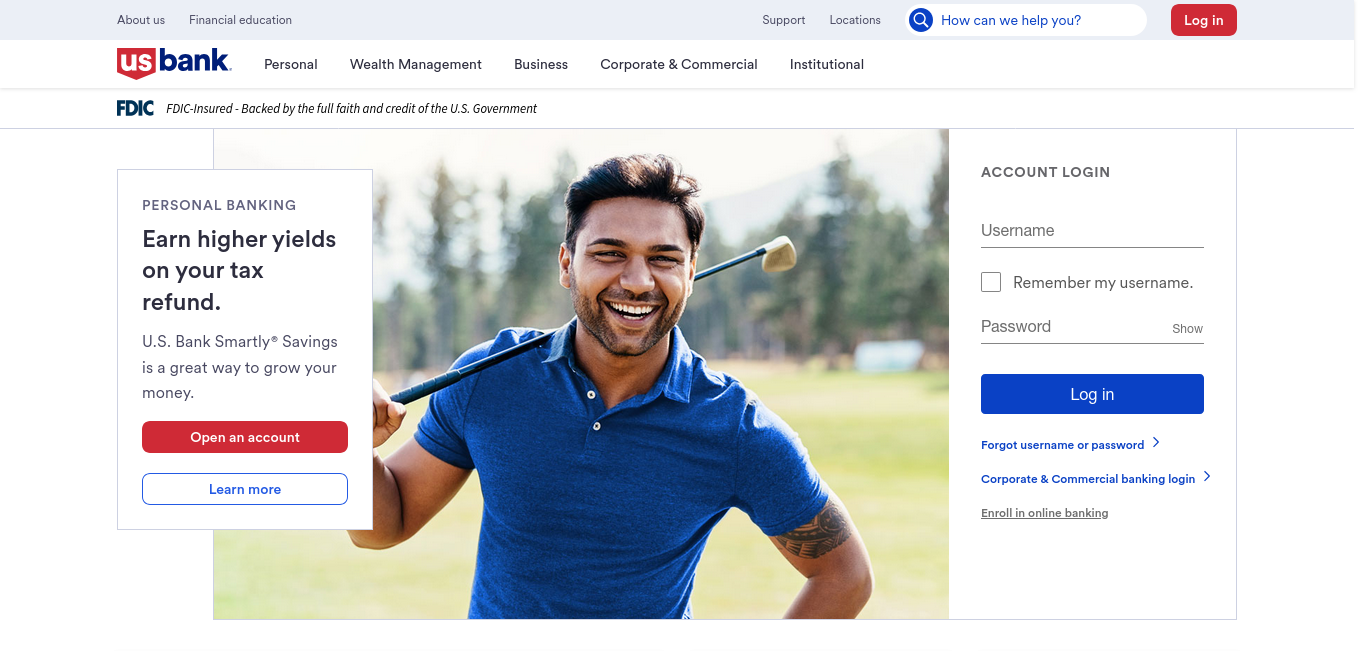The width and height of the screenshot is (1366, 651).
Task: Open Corporate & Commercial banking login link
Action: coord(1088,479)
